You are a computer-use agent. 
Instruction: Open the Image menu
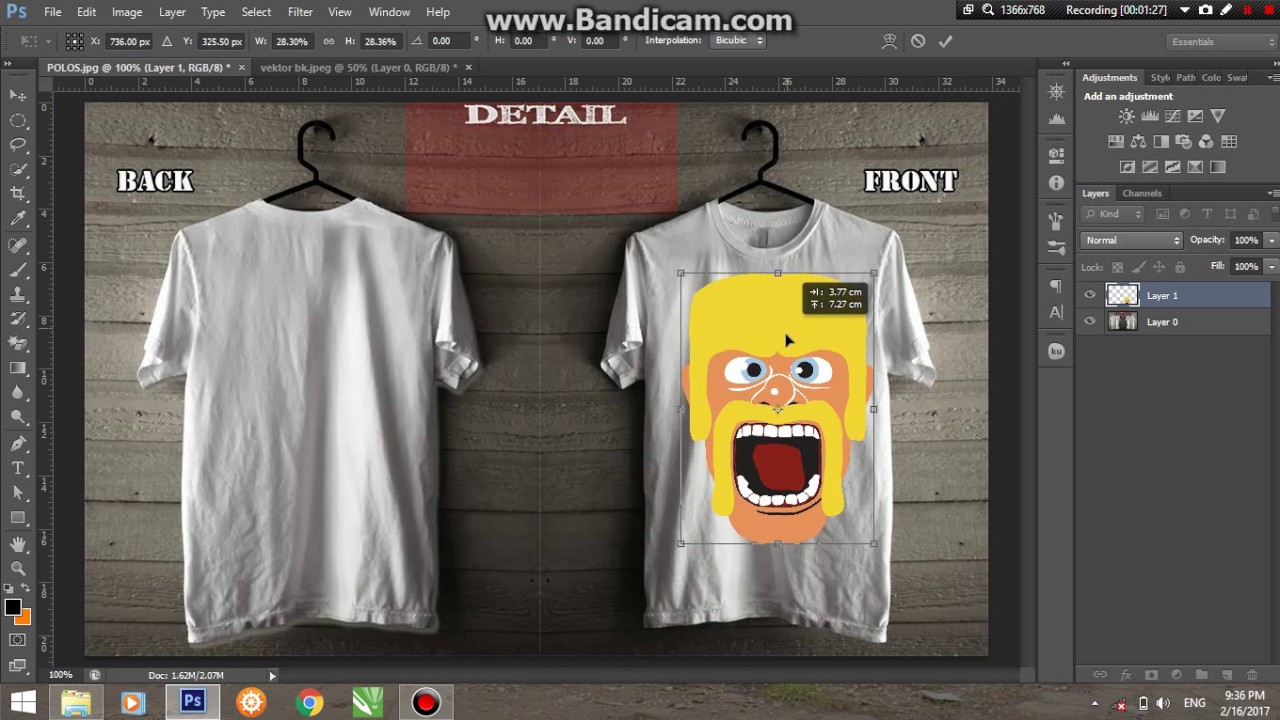127,12
